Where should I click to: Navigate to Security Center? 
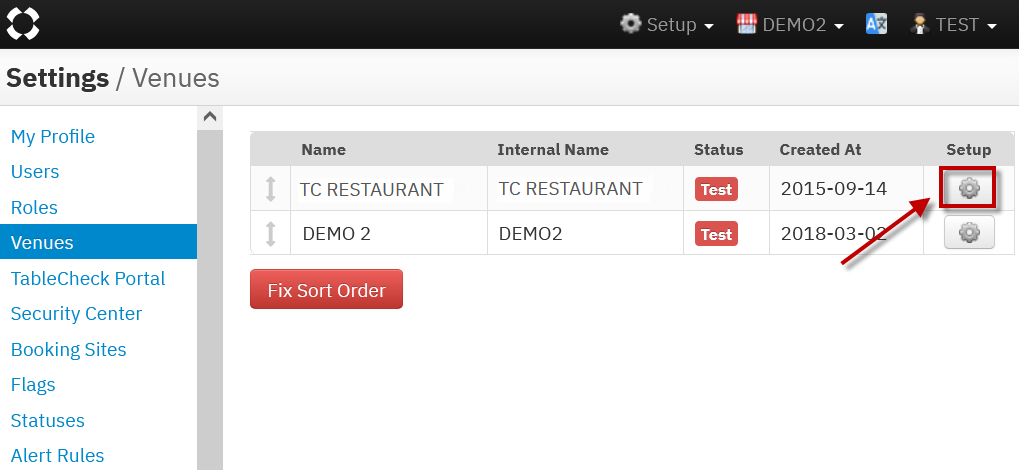tap(76, 314)
